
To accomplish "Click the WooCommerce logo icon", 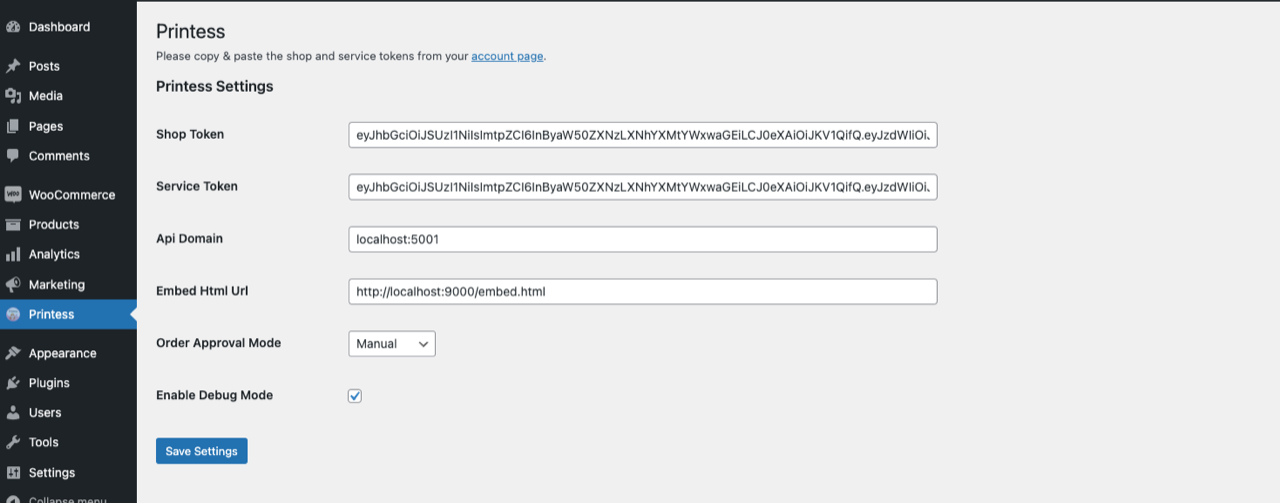I will click(13, 195).
